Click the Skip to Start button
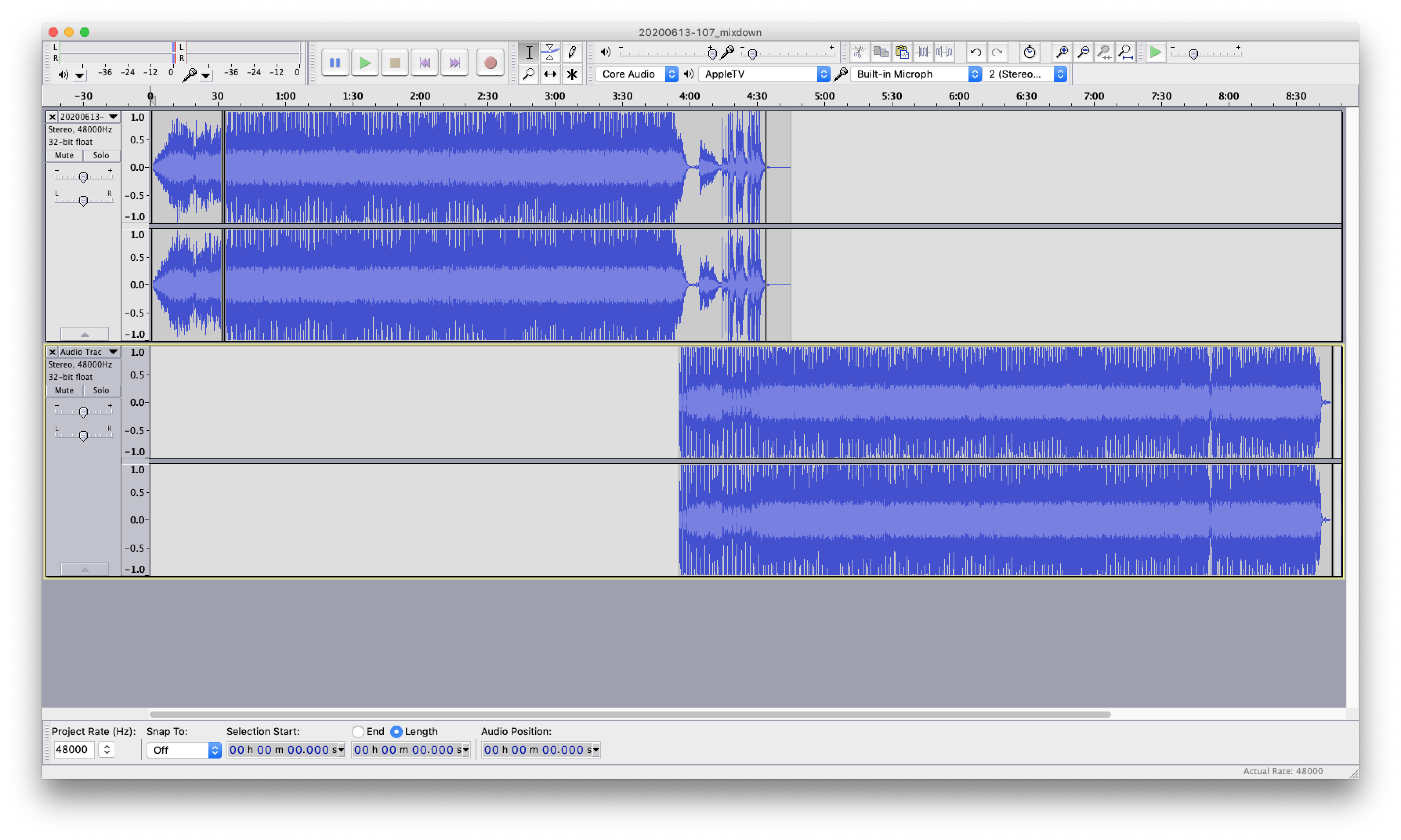This screenshot has height=840, width=1401. pyautogui.click(x=424, y=63)
